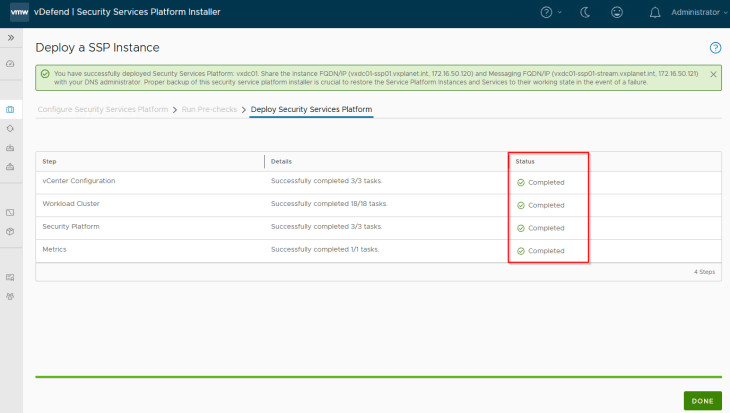Click the vmw logo in header
Image resolution: width=730 pixels, height=413 pixels.
click(18, 12)
